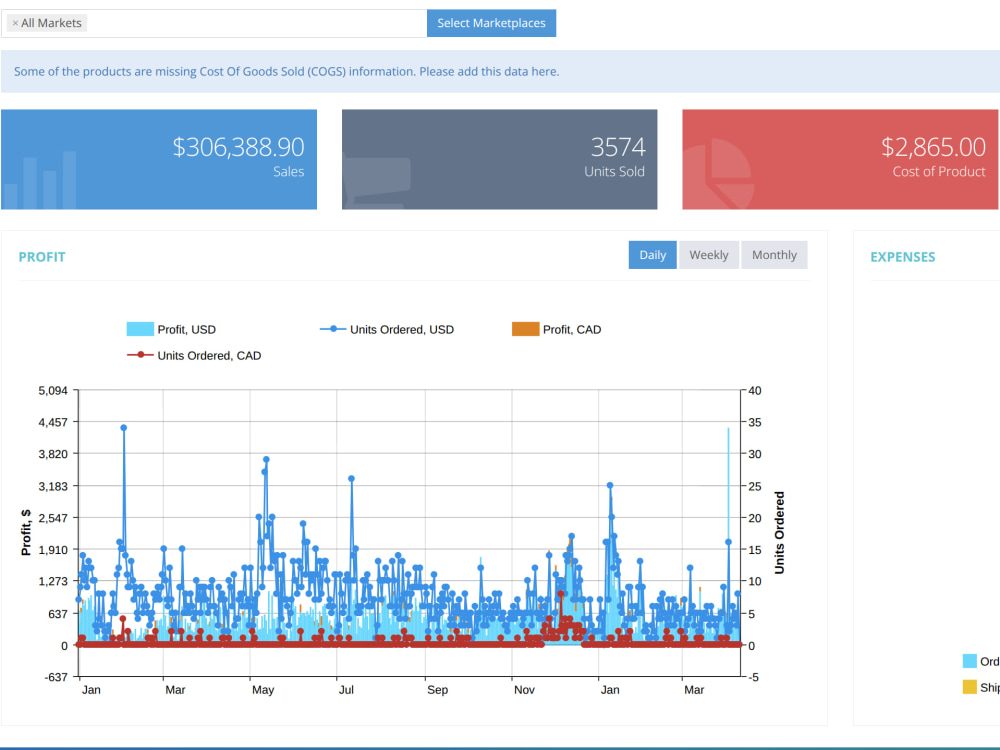Click the pie chart icon in Cost card

click(x=719, y=174)
